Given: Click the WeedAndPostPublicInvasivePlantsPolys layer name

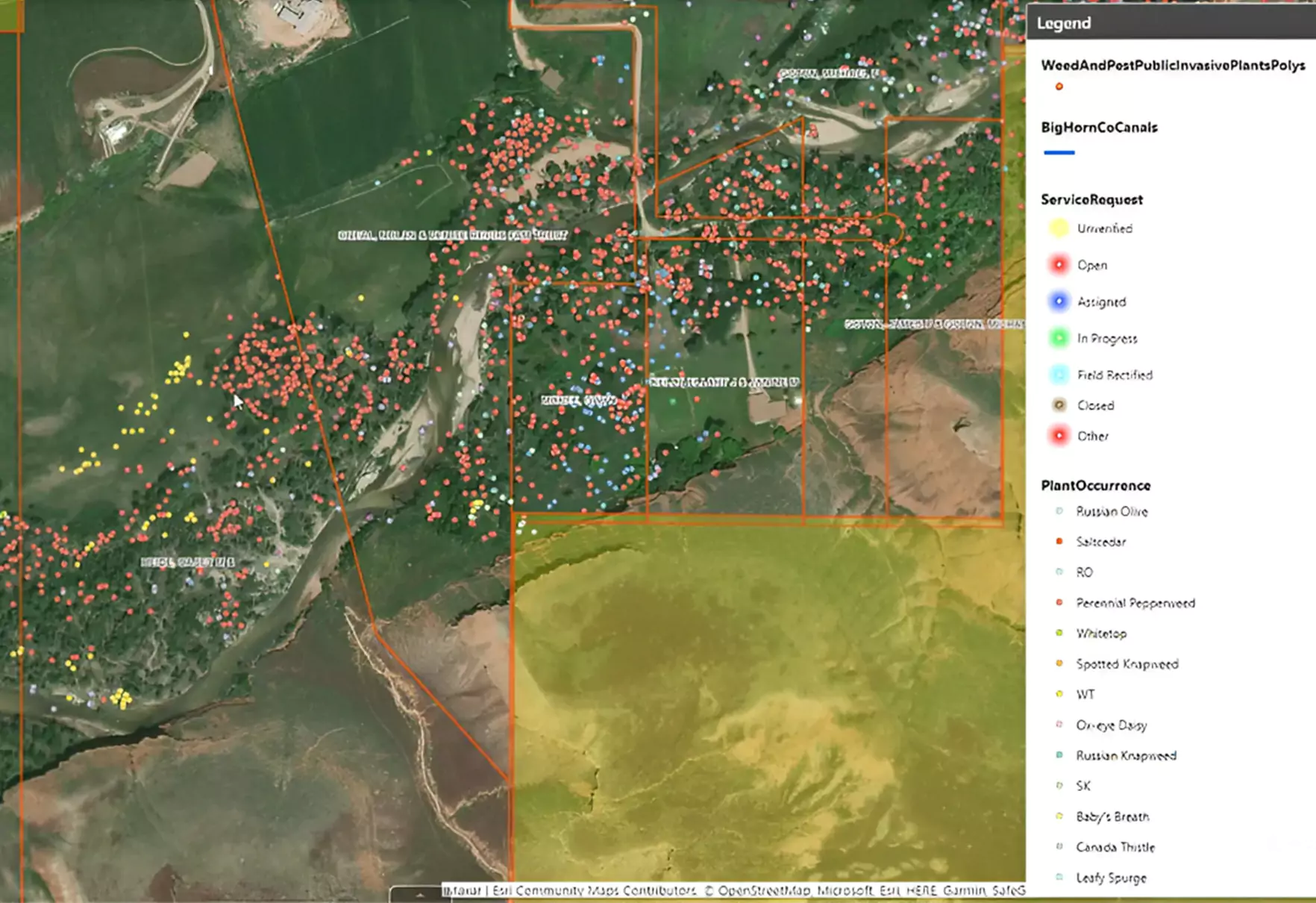Looking at the screenshot, I should pos(1173,66).
